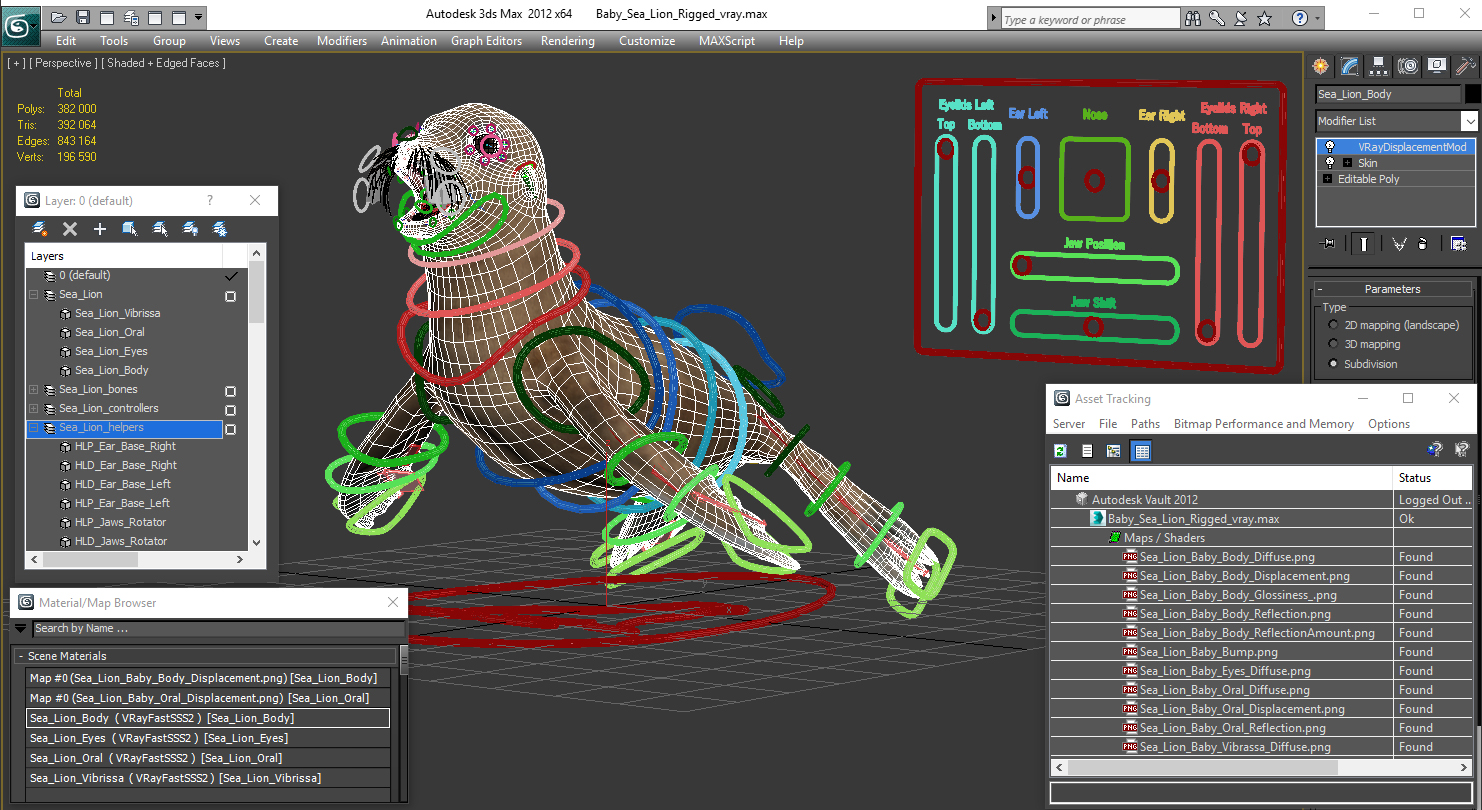1482x810 pixels.
Task: Click Freeze/Unfreeze All Layers icon
Action: pos(220,229)
